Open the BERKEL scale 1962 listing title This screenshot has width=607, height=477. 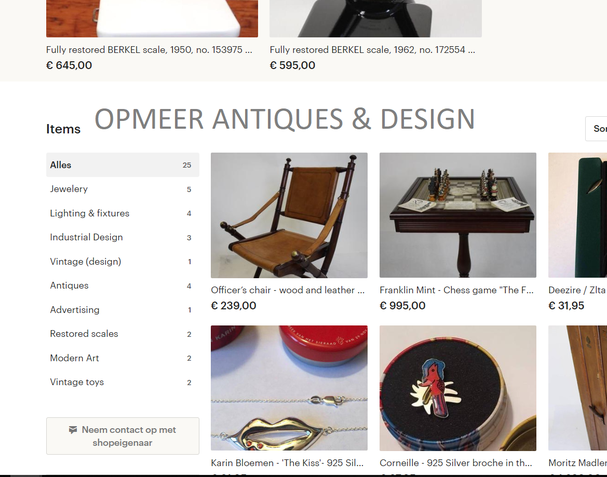pyautogui.click(x=372, y=50)
